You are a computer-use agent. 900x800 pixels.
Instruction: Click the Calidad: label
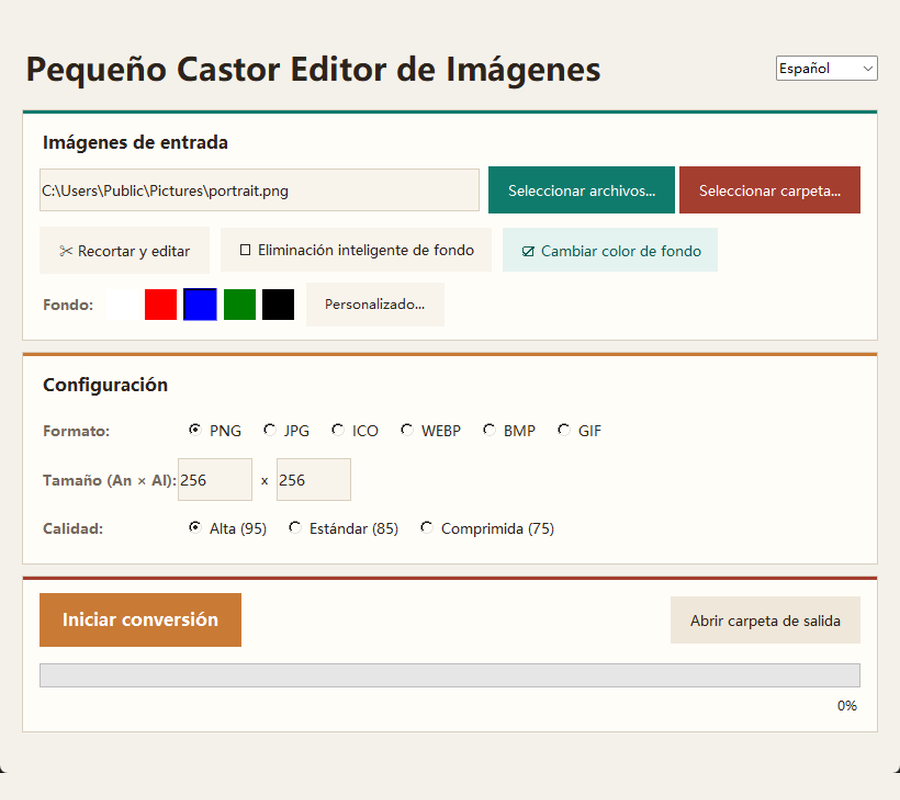pyautogui.click(x=73, y=529)
